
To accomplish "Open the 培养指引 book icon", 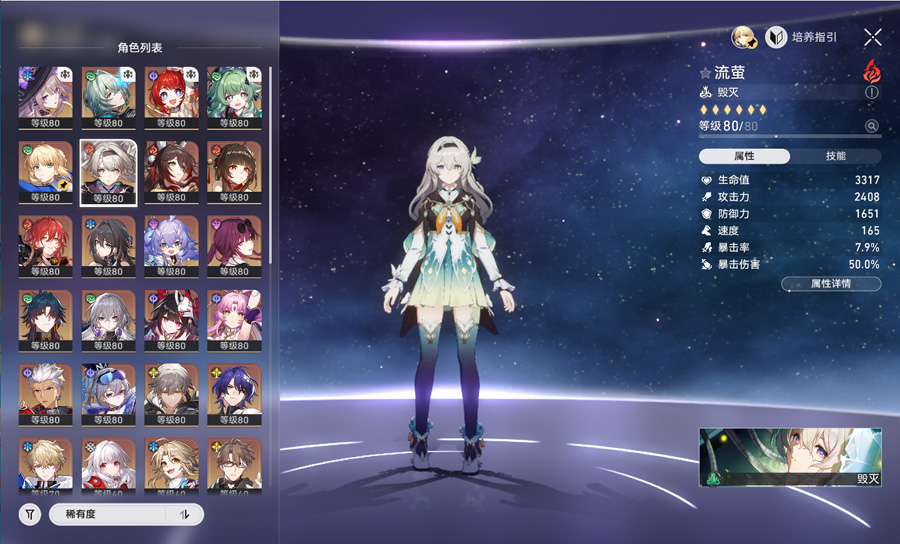I will pyautogui.click(x=776, y=37).
